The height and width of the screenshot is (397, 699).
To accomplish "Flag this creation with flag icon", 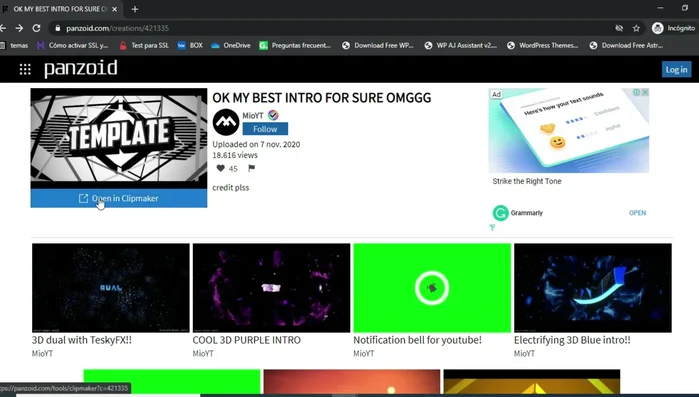I will (x=251, y=168).
